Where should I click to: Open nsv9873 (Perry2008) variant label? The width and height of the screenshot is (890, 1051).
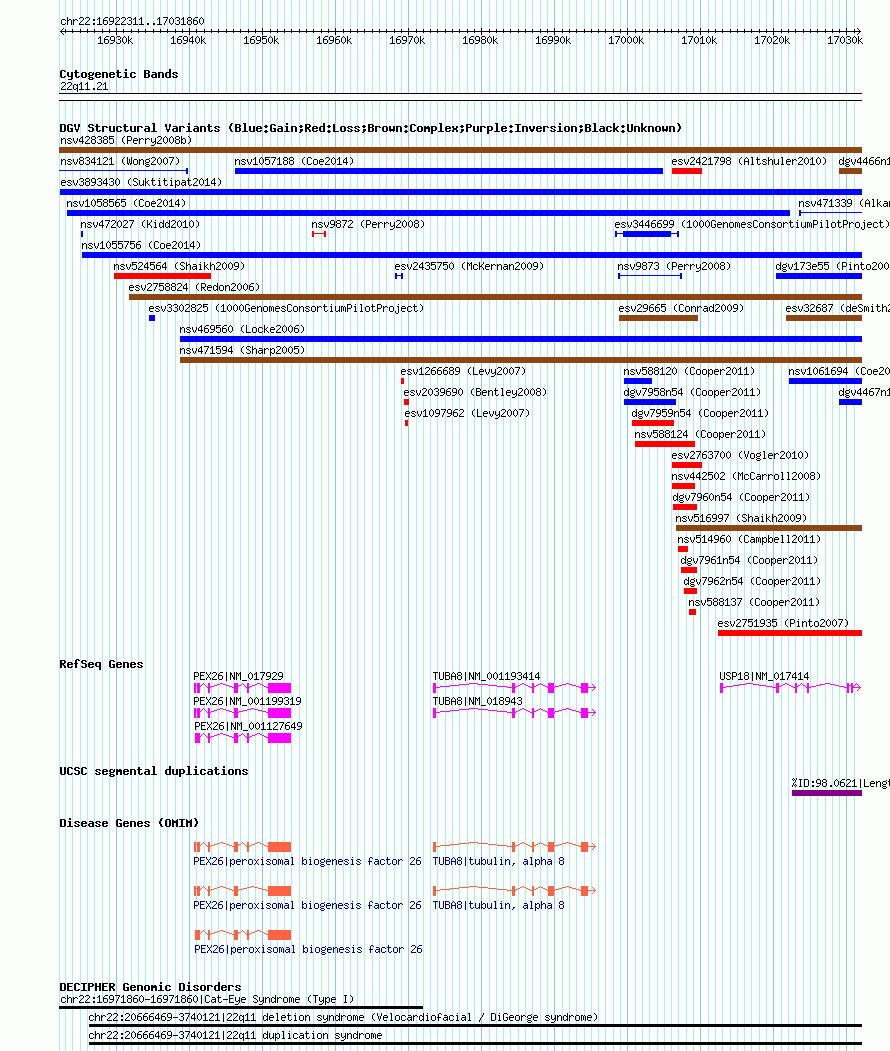tap(674, 266)
